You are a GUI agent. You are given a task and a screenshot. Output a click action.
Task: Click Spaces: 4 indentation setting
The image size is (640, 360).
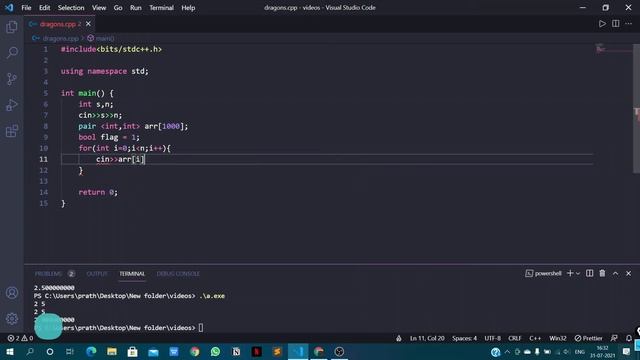click(x=464, y=338)
